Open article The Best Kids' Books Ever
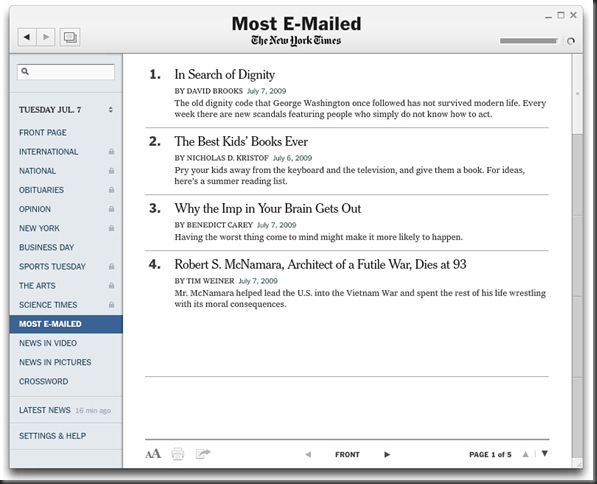Viewport: 597px width, 484px height. click(x=241, y=142)
